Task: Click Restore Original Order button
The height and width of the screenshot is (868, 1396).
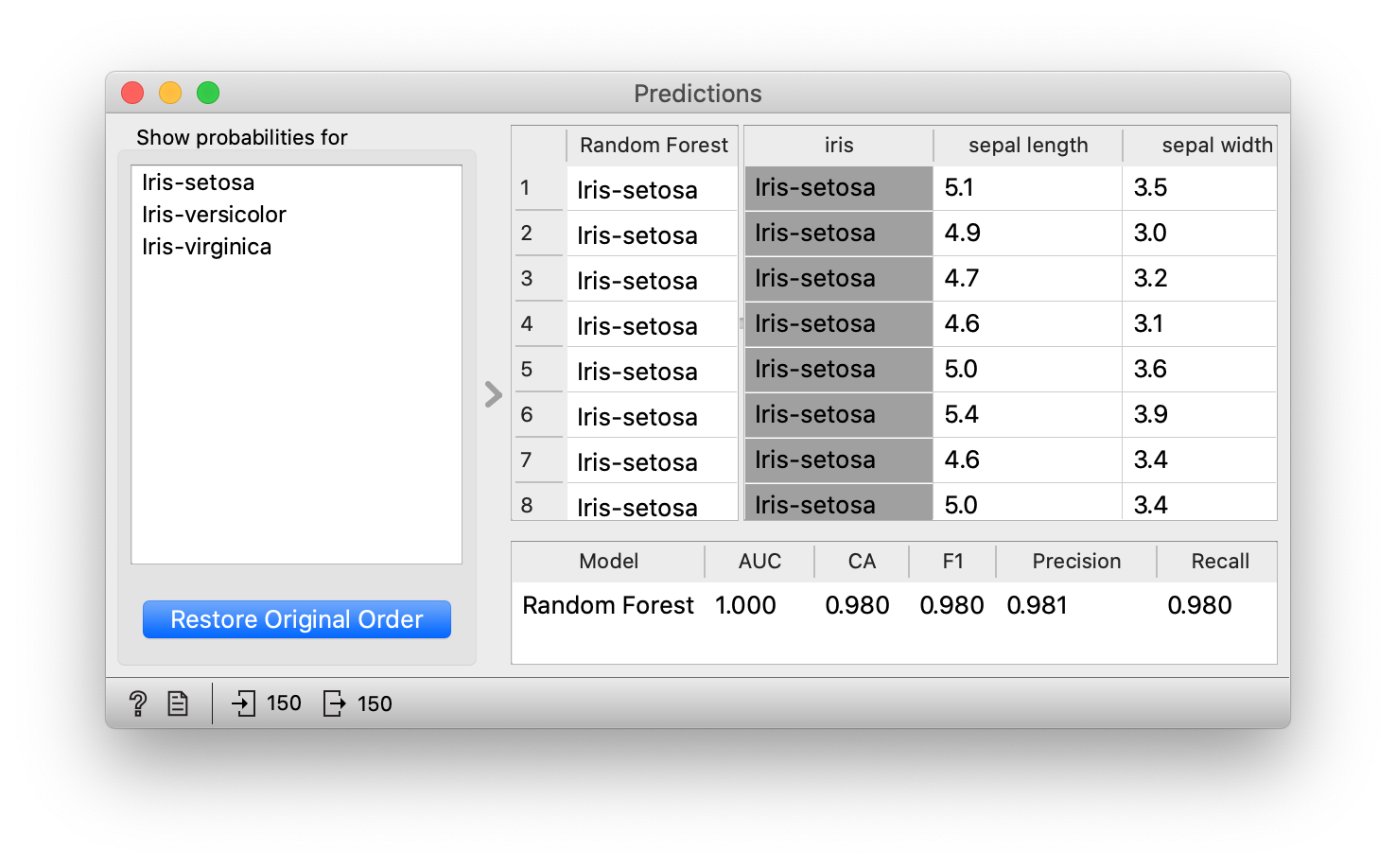Action: 297,619
